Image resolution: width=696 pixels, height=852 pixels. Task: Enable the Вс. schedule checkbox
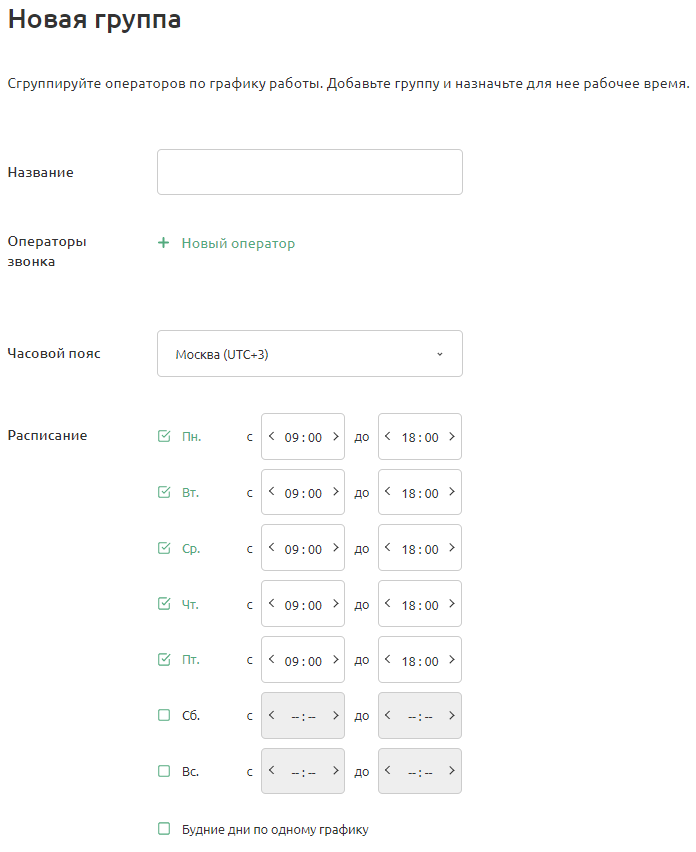coord(164,771)
